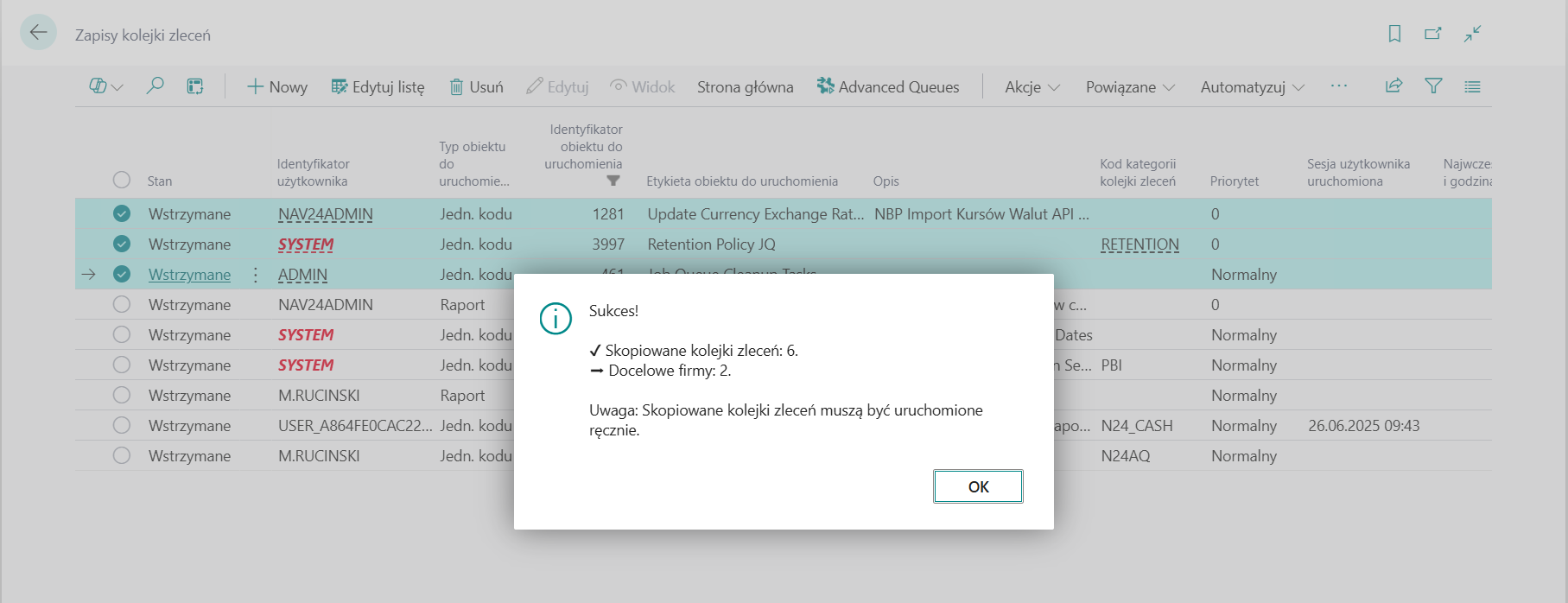Open the search magnifier icon

(x=155, y=86)
